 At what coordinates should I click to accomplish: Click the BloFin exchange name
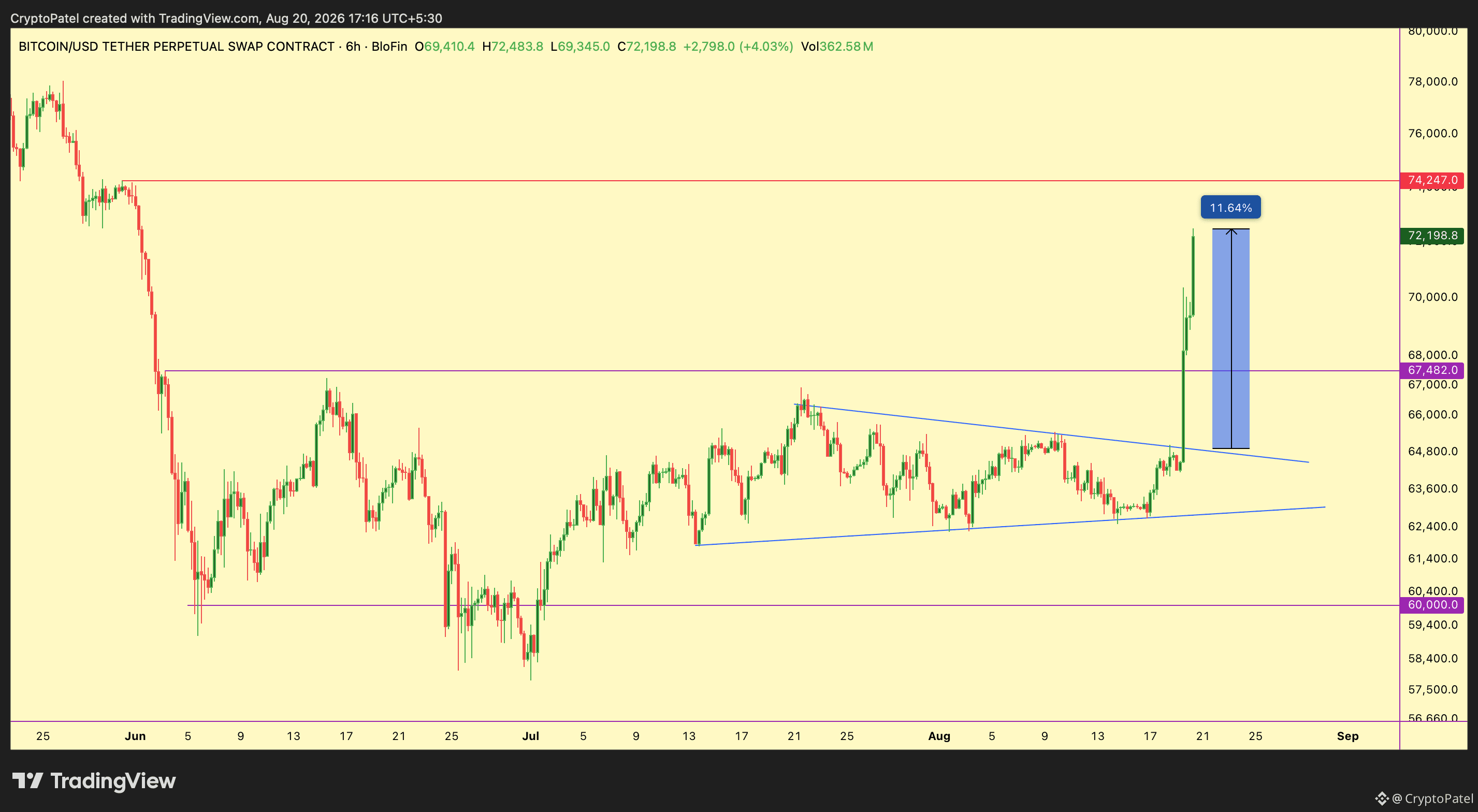[x=389, y=47]
